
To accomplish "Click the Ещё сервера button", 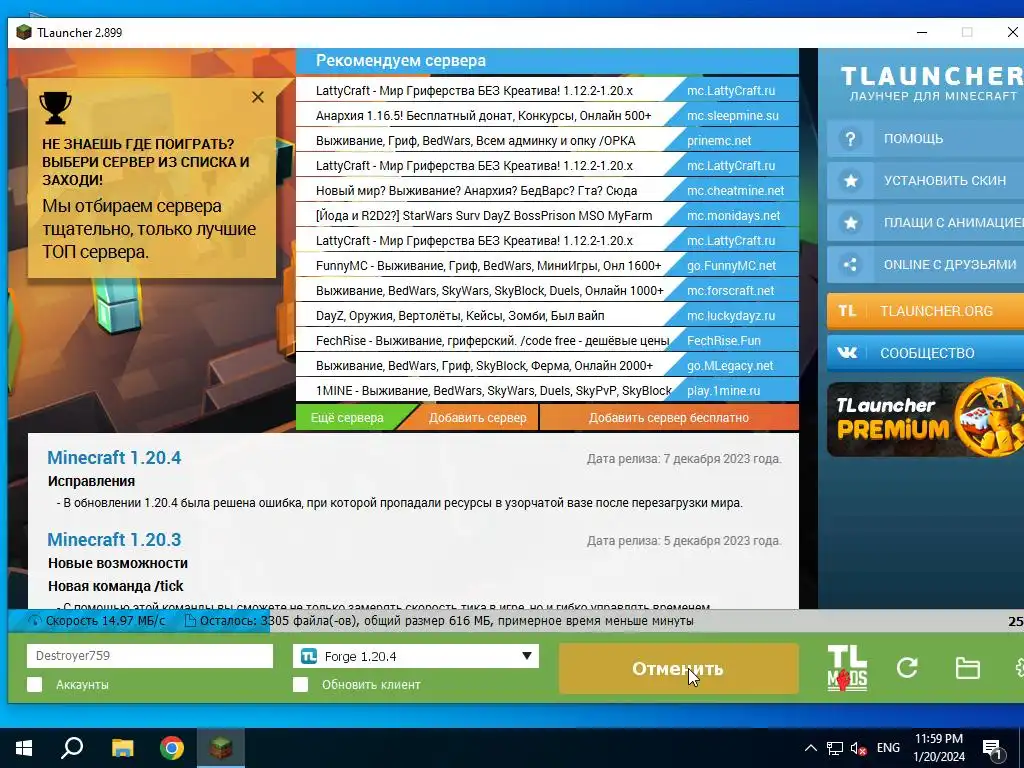I will [347, 418].
